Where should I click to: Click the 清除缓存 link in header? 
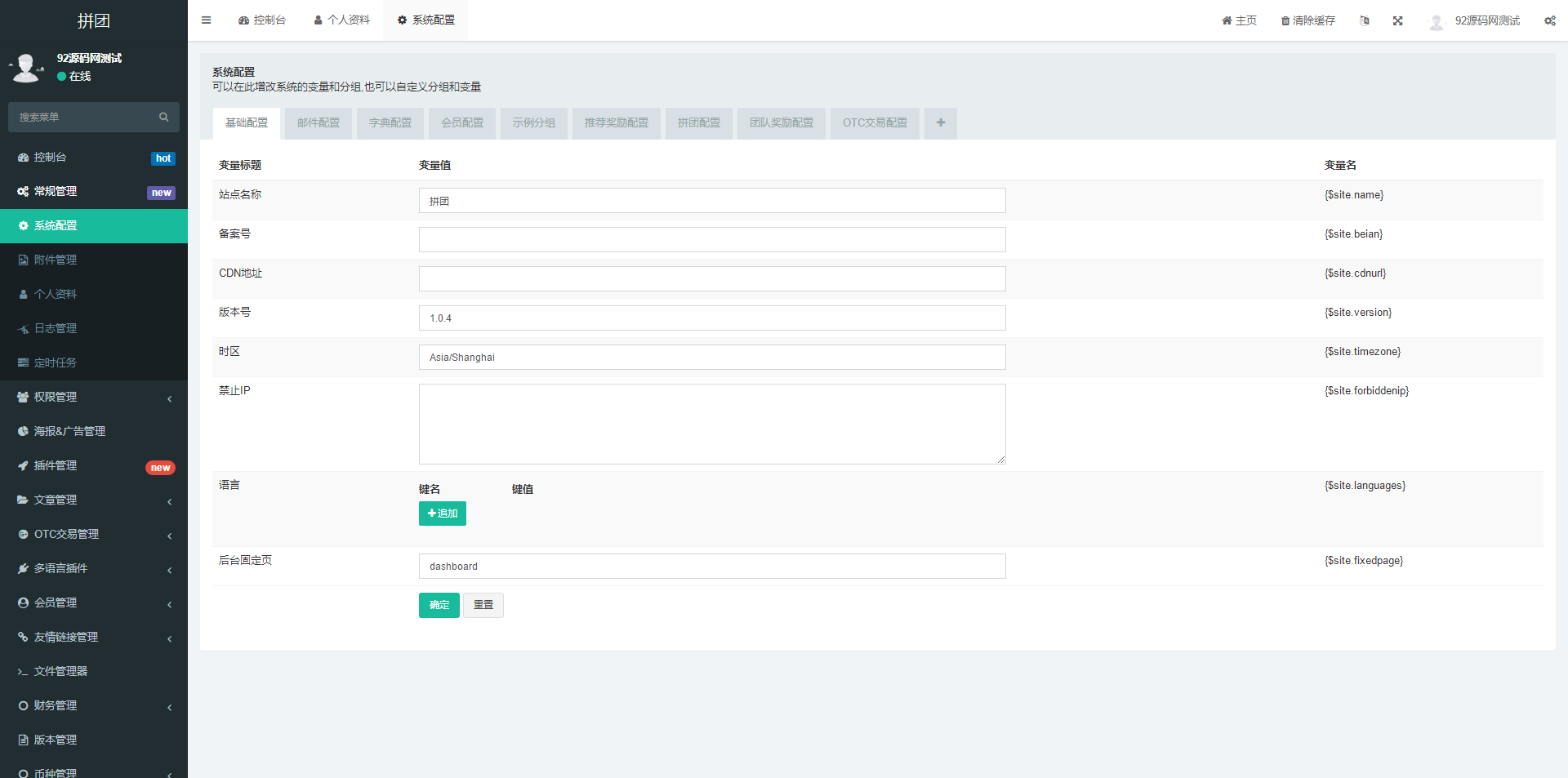(1307, 20)
